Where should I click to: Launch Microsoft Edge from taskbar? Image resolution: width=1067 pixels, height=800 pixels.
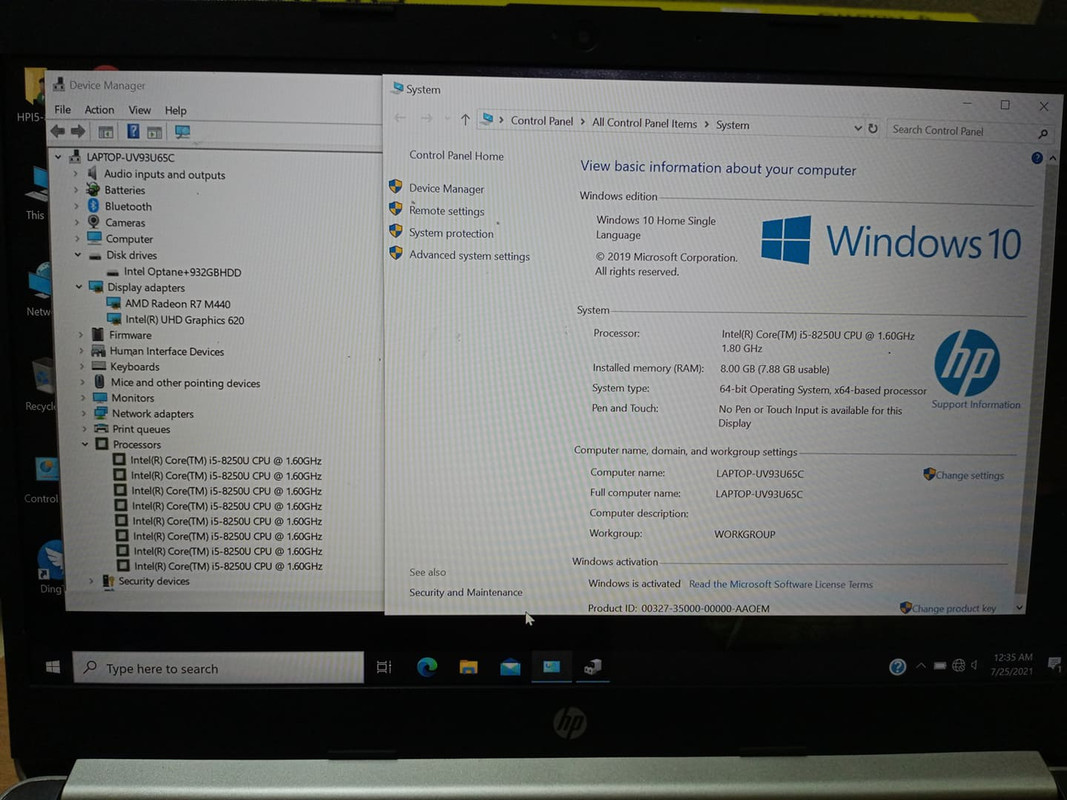[x=427, y=667]
